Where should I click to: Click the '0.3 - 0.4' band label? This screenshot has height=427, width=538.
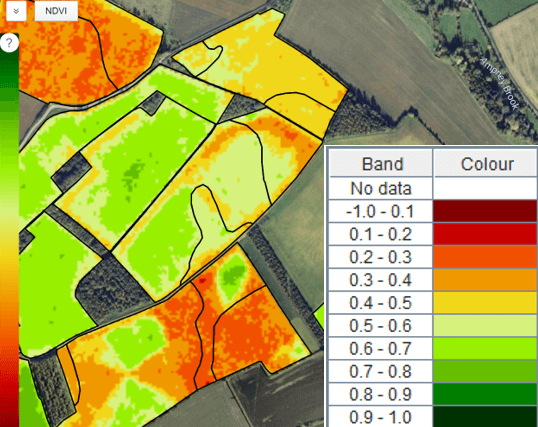(x=381, y=280)
